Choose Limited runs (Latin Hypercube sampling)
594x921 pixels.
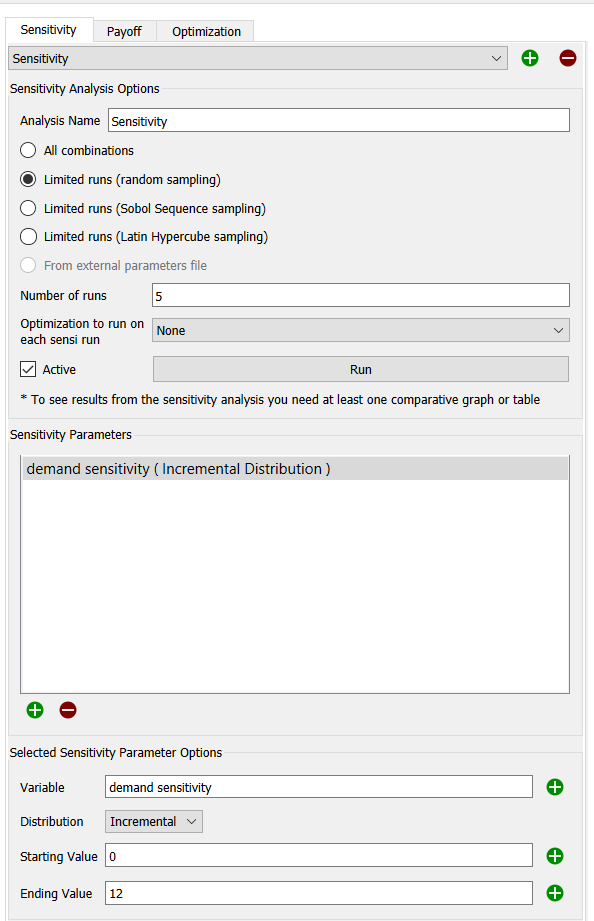(x=28, y=237)
